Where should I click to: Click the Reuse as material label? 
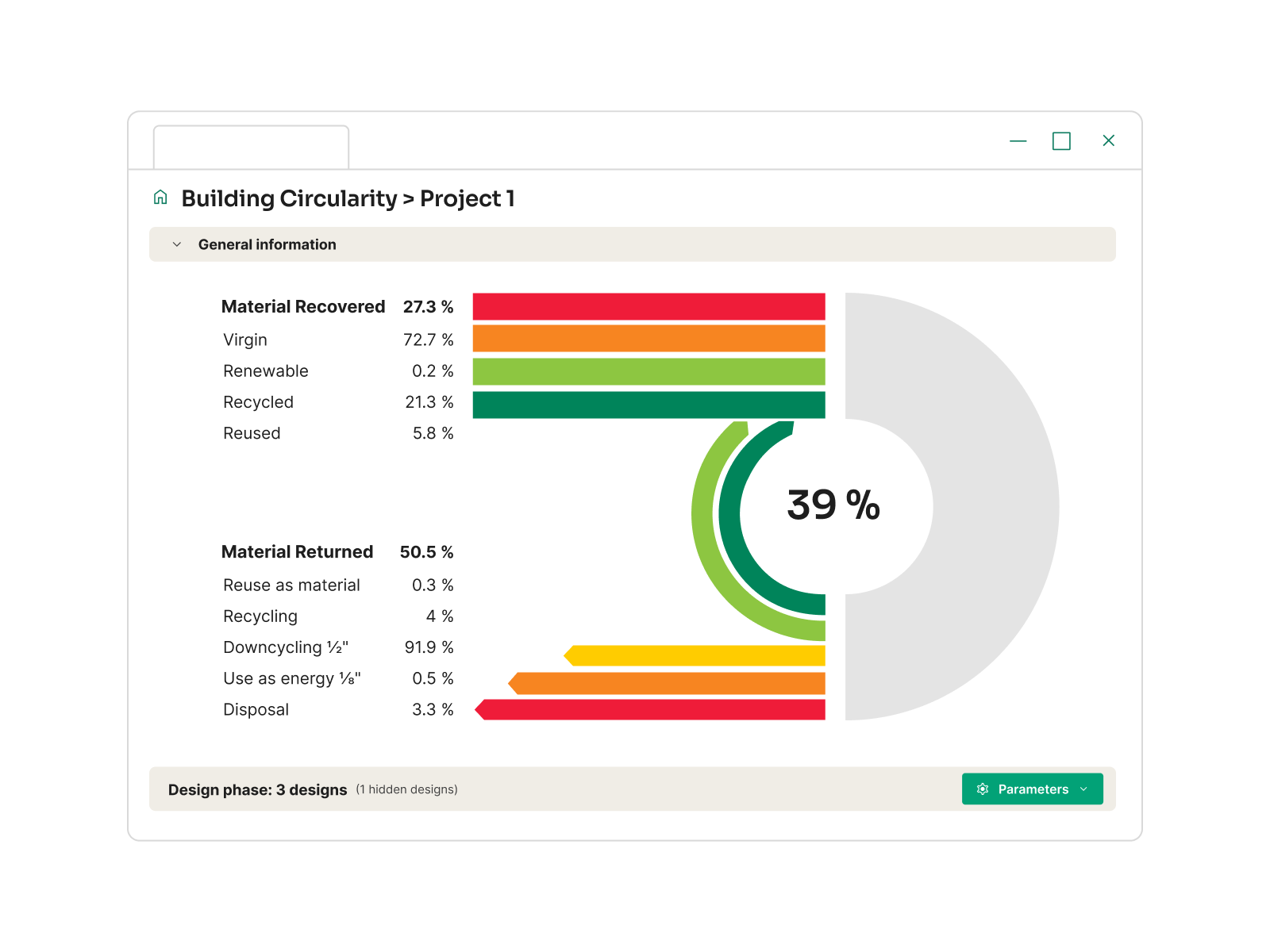291,585
